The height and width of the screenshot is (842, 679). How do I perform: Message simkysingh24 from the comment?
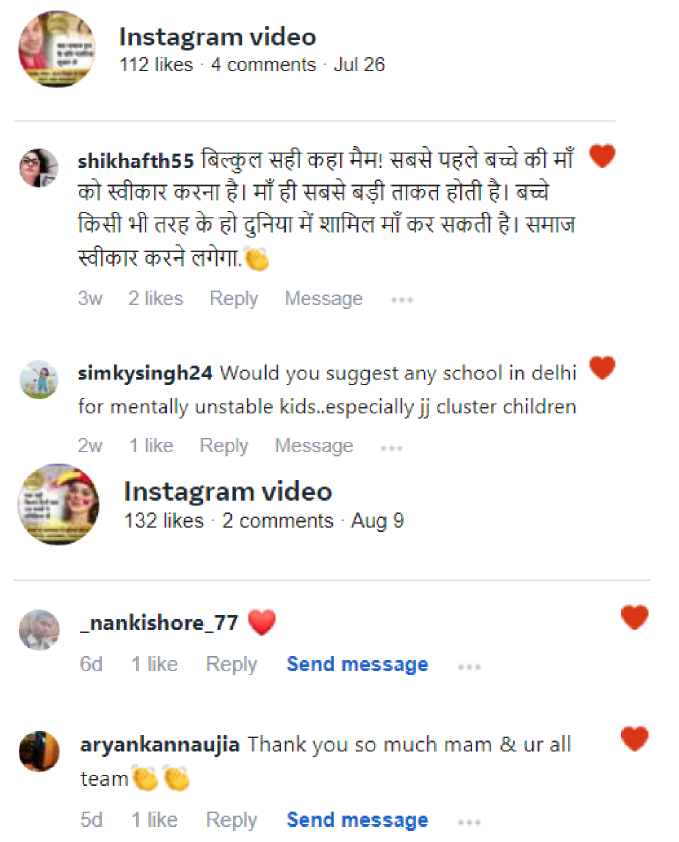tap(314, 446)
